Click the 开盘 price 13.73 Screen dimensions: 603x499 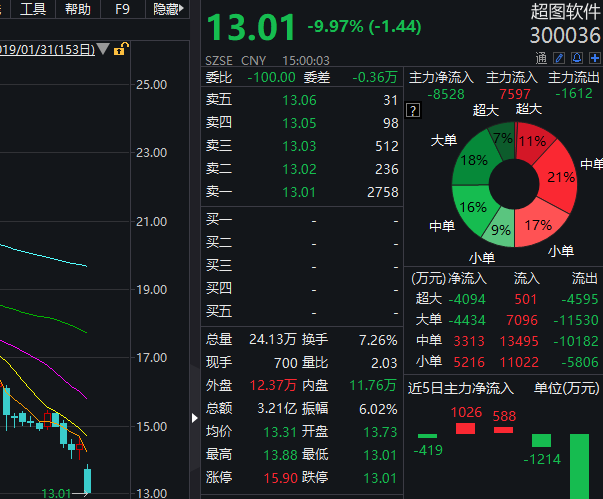click(380, 432)
